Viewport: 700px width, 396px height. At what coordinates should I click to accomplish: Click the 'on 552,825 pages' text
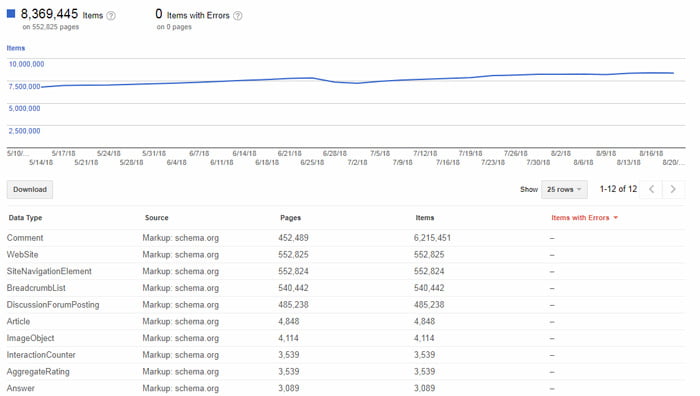50,27
